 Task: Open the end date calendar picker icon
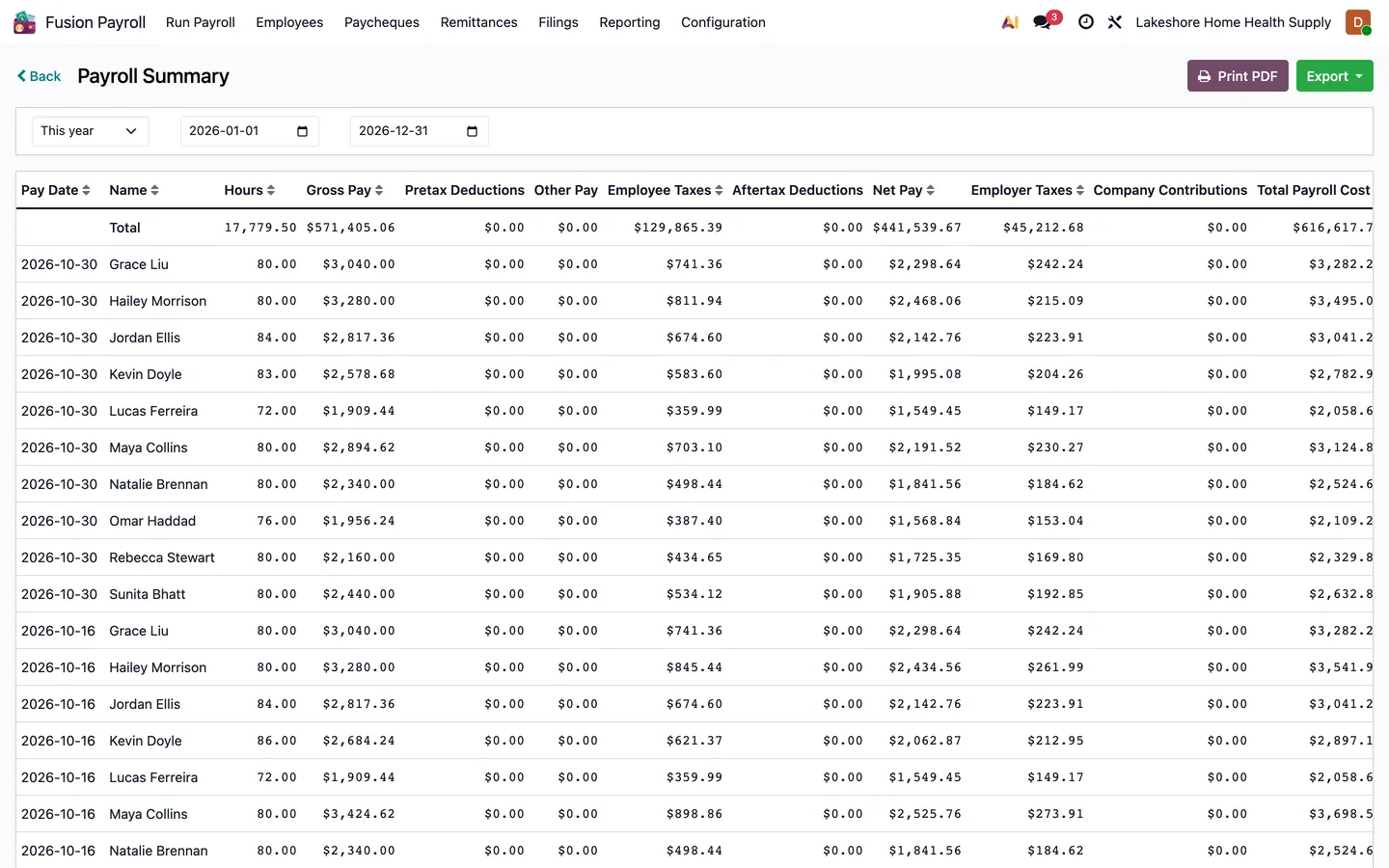click(x=472, y=131)
